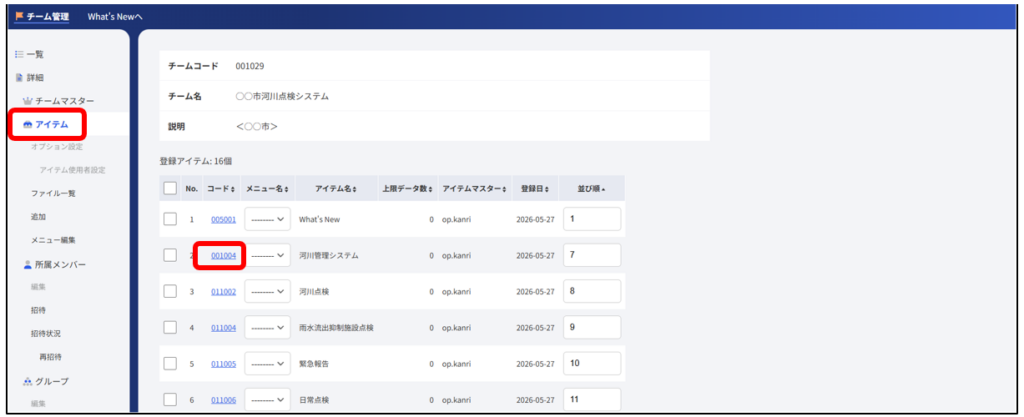Click 追加 in the sidebar
This screenshot has height=417, width=1024.
coord(39,217)
